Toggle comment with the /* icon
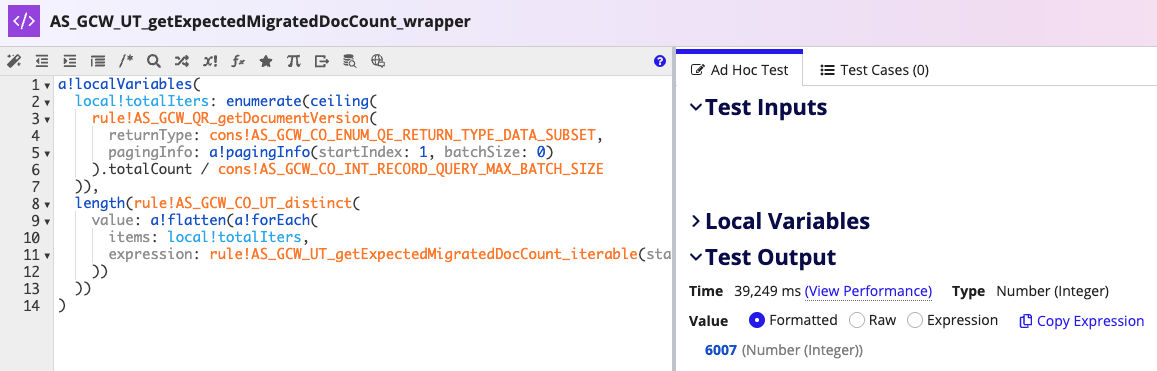This screenshot has width=1157, height=371. click(126, 61)
